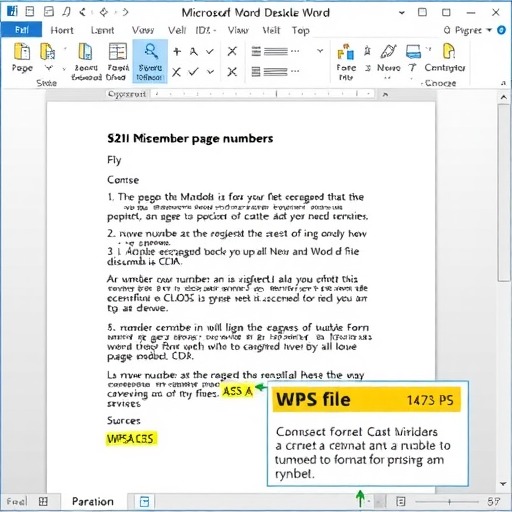Collapse the ribbon using bottom-right arrow
Screen dimensions: 512x512
503,83
